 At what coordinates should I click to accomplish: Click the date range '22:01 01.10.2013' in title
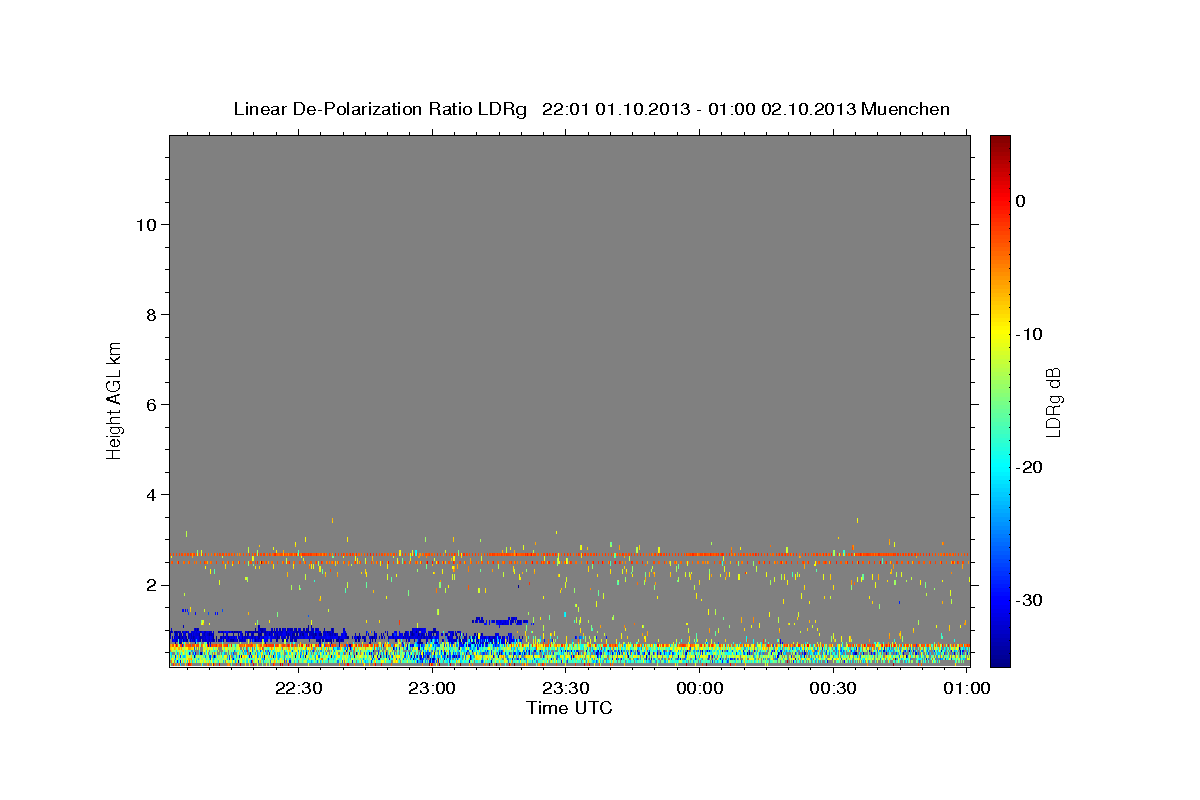coord(616,109)
